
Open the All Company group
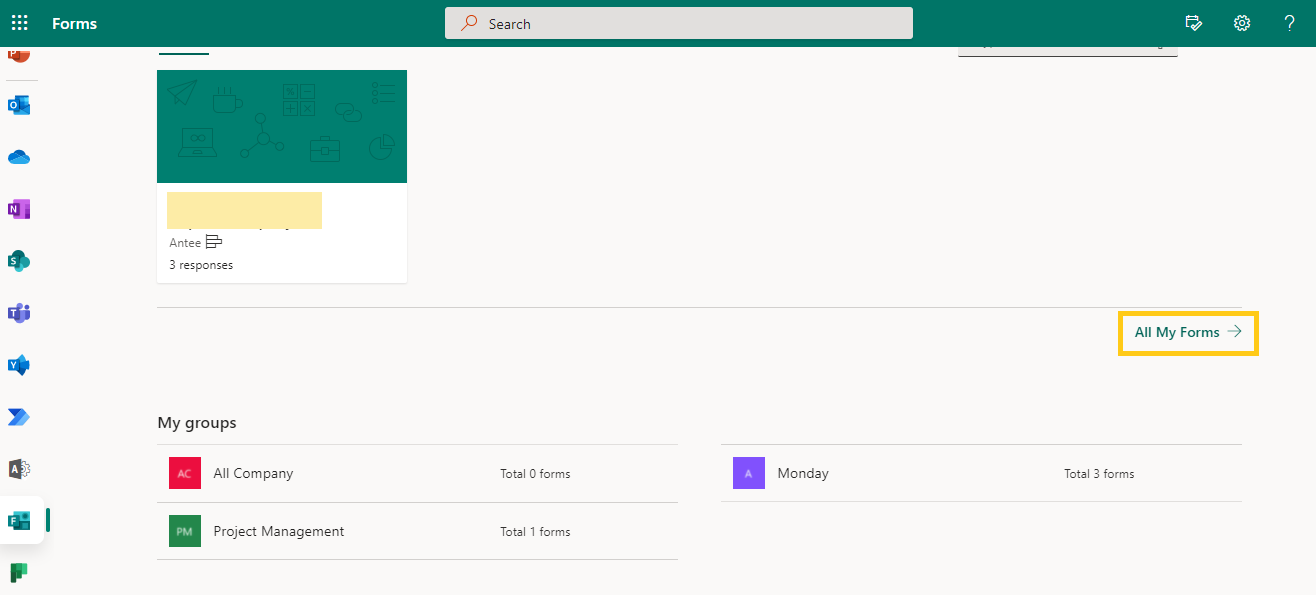(253, 473)
